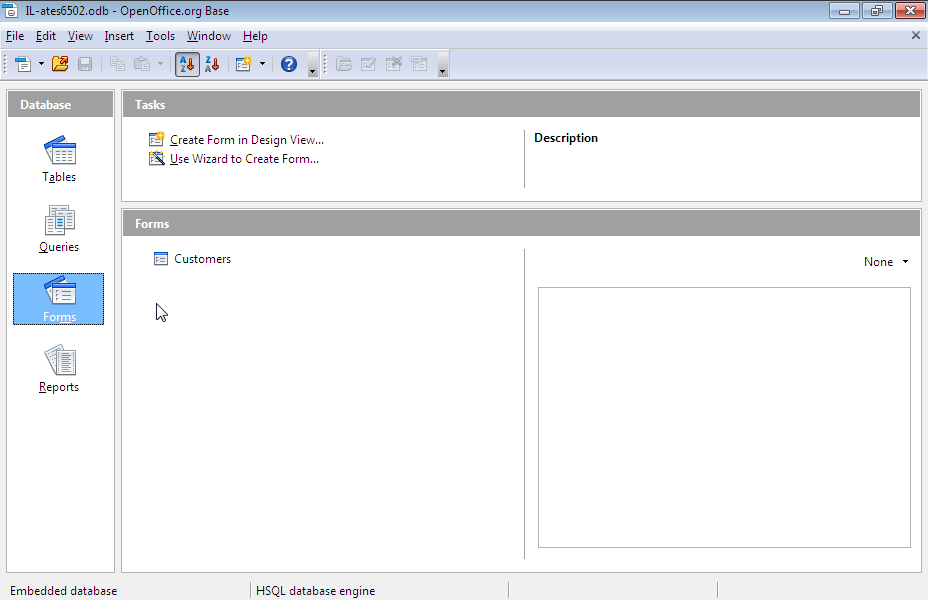Open the Help menu

coord(255,36)
